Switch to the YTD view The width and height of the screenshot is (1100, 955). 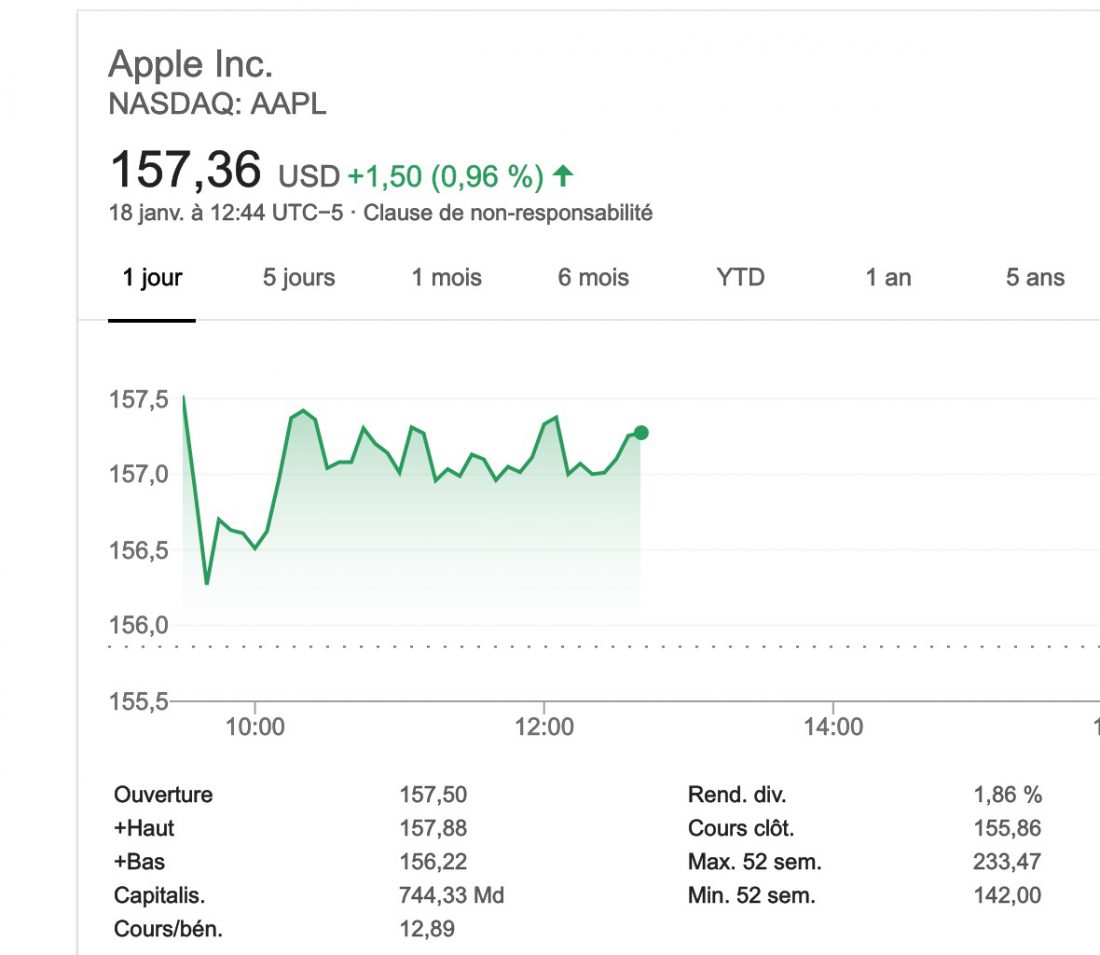[741, 277]
